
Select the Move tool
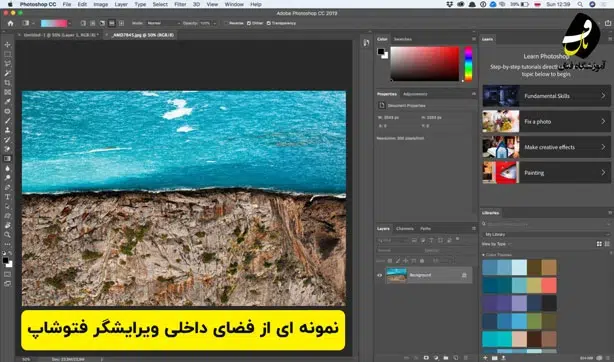[7, 45]
